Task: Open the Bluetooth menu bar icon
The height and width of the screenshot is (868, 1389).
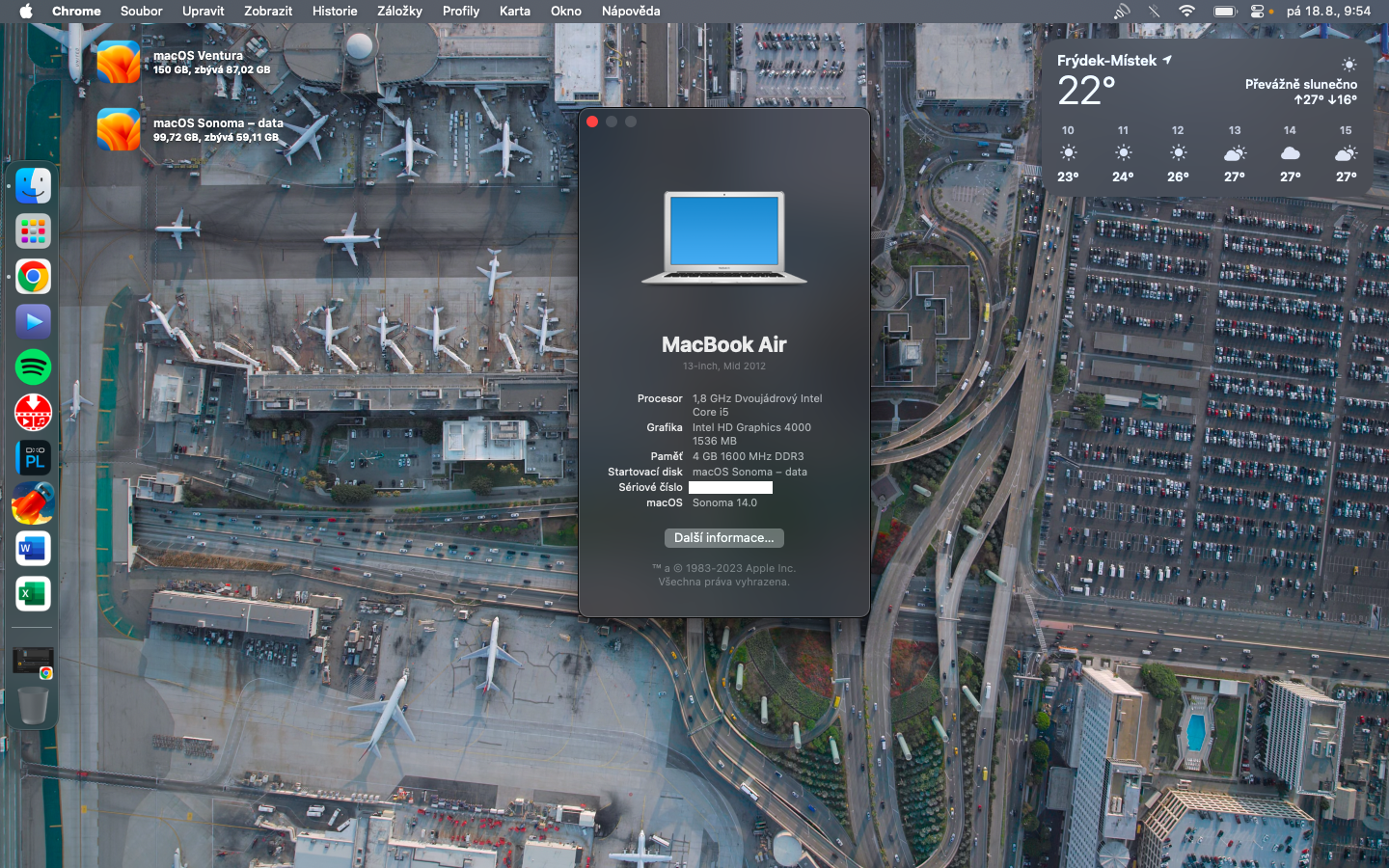Action: 1154,12
